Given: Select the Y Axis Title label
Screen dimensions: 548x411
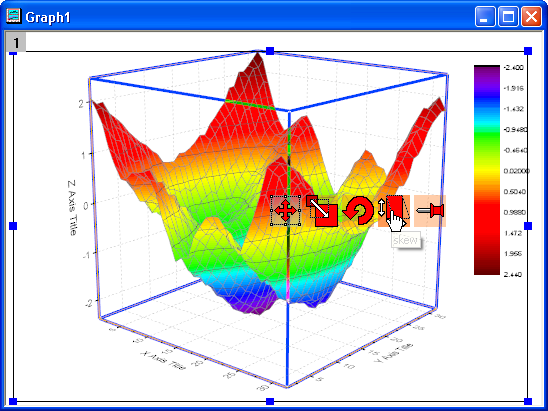Looking at the screenshot, I should pos(394,353).
